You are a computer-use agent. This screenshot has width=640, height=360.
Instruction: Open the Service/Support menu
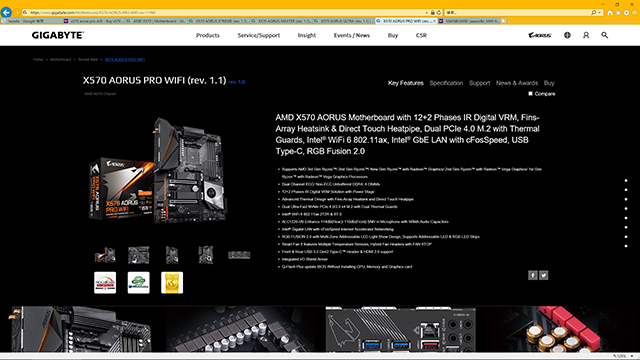[x=259, y=36]
